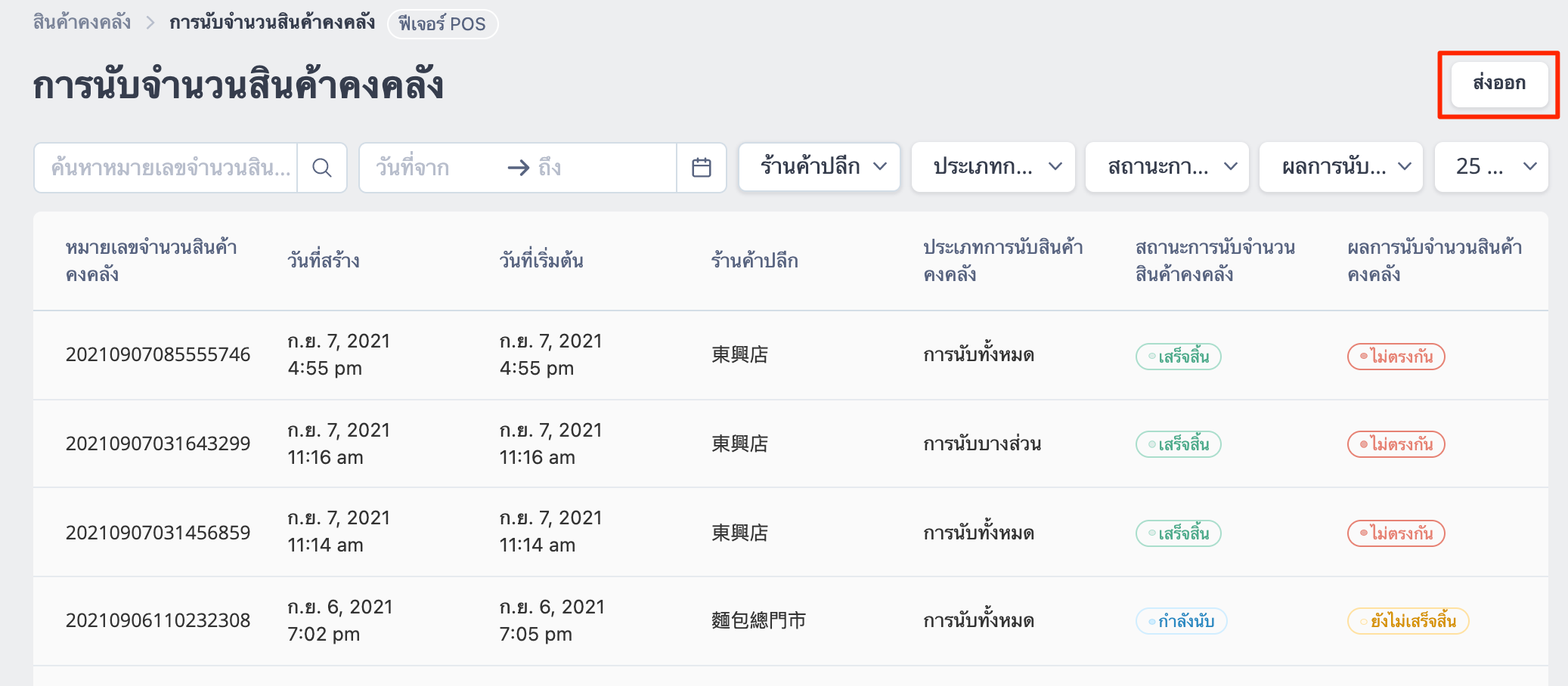Open stocktake record 20210907031643299
The image size is (1568, 686).
pos(158,444)
